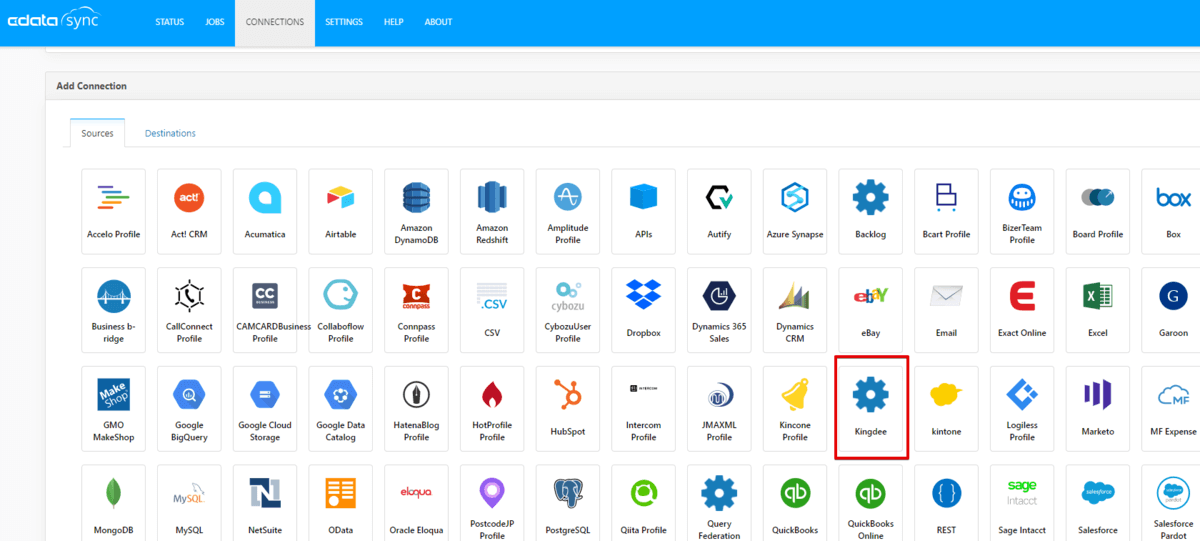1200x541 pixels.
Task: Open the SETTINGS page
Action: [344, 22]
